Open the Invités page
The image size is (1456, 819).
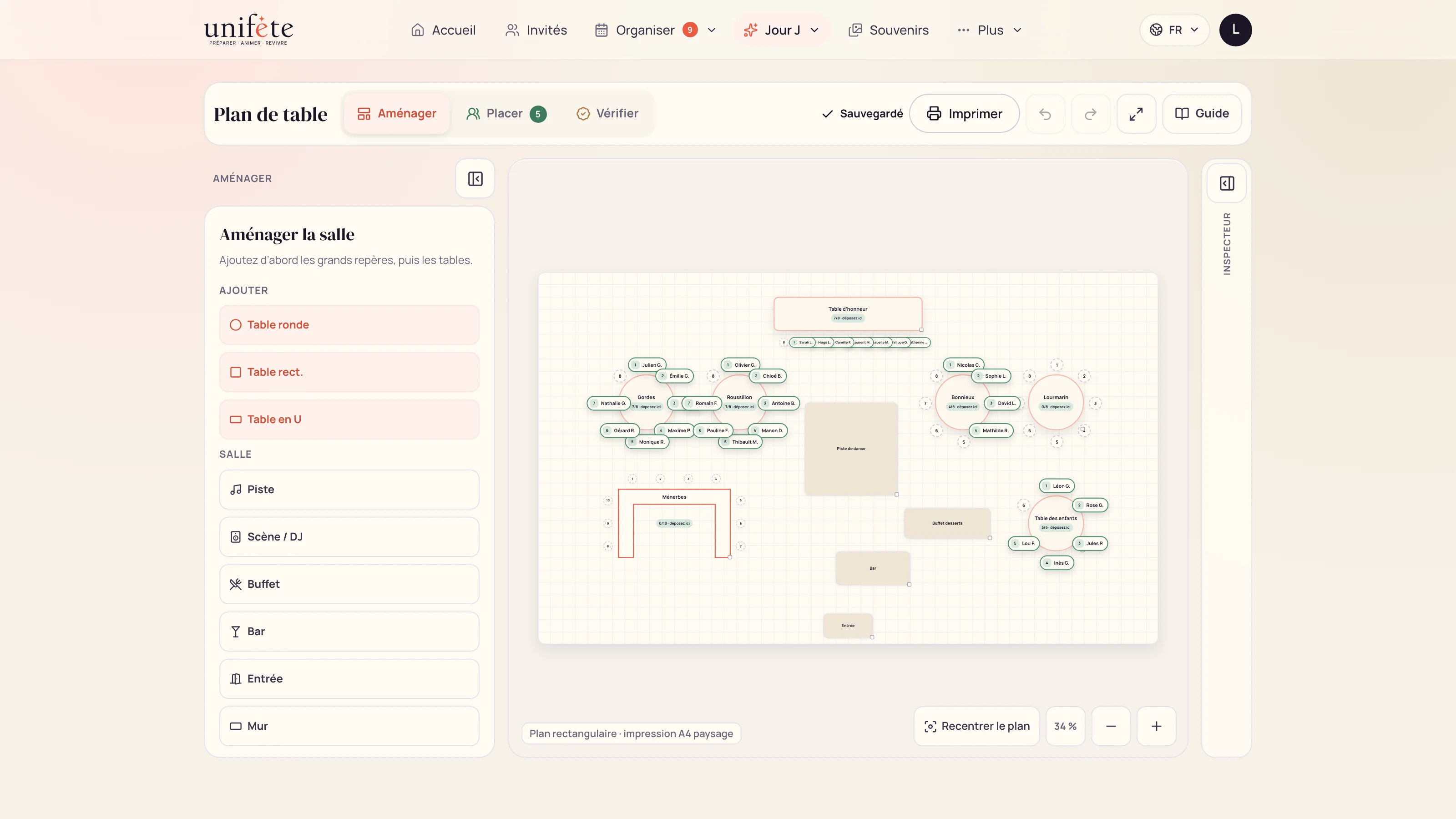[536, 30]
